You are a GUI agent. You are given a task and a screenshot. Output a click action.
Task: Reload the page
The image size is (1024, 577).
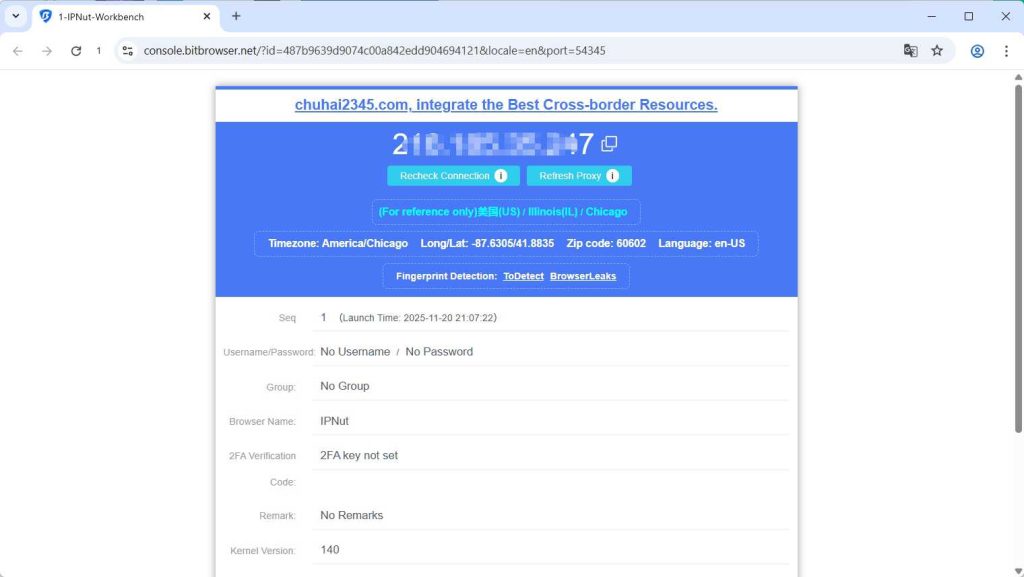(x=76, y=51)
